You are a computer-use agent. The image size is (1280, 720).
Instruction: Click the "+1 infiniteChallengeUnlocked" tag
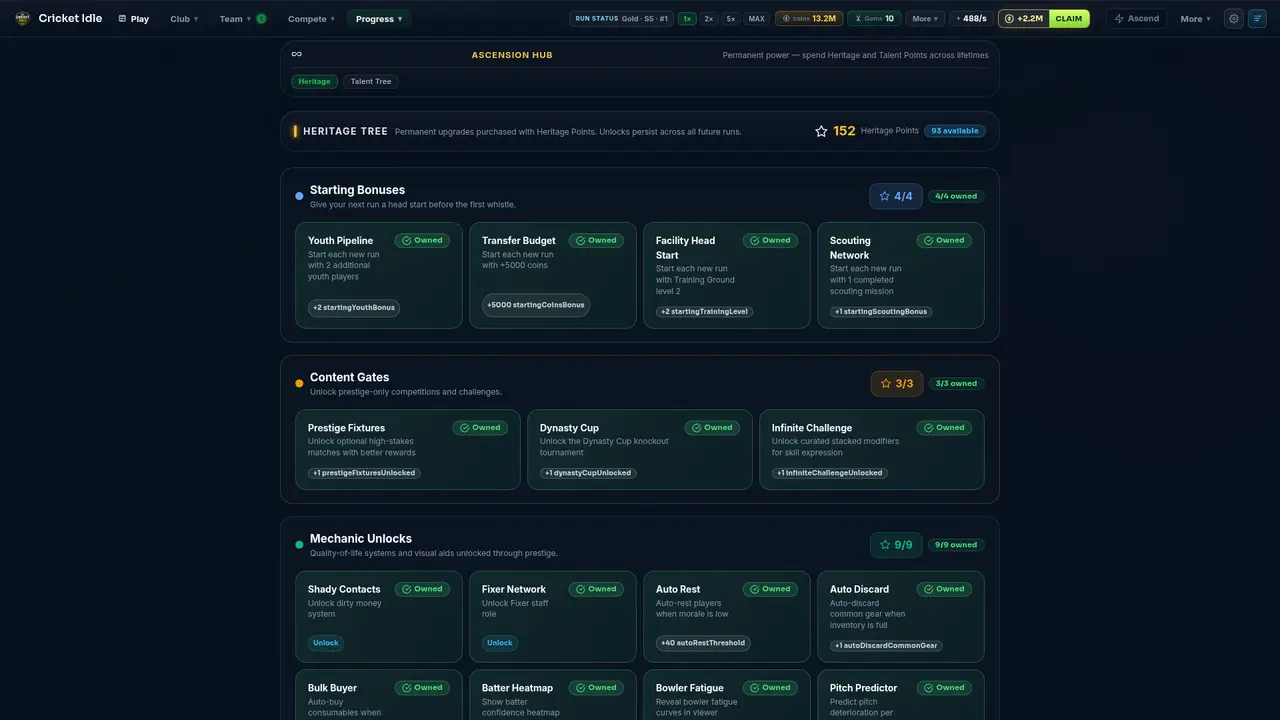coord(830,473)
